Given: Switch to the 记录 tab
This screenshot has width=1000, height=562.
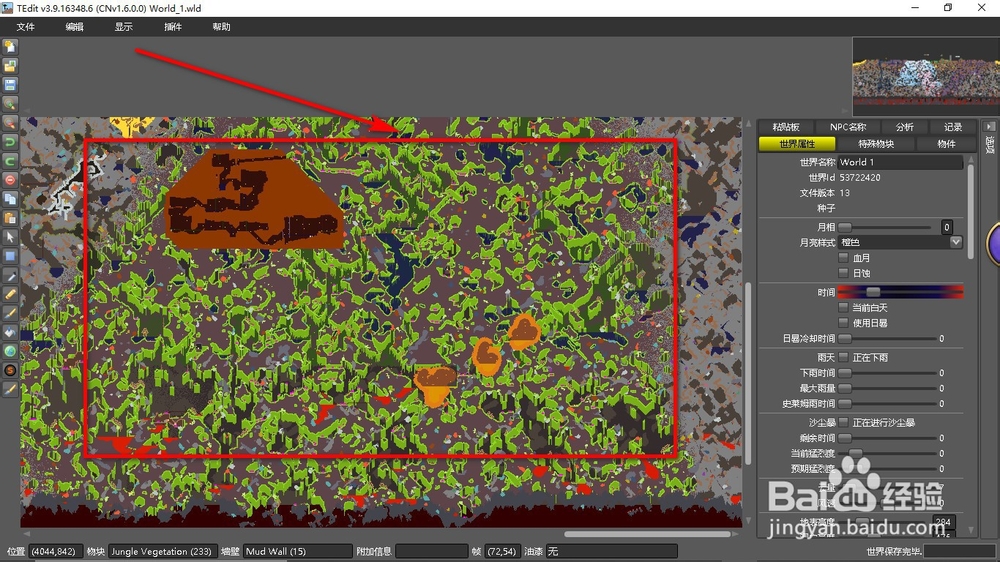Looking at the screenshot, I should tap(953, 127).
